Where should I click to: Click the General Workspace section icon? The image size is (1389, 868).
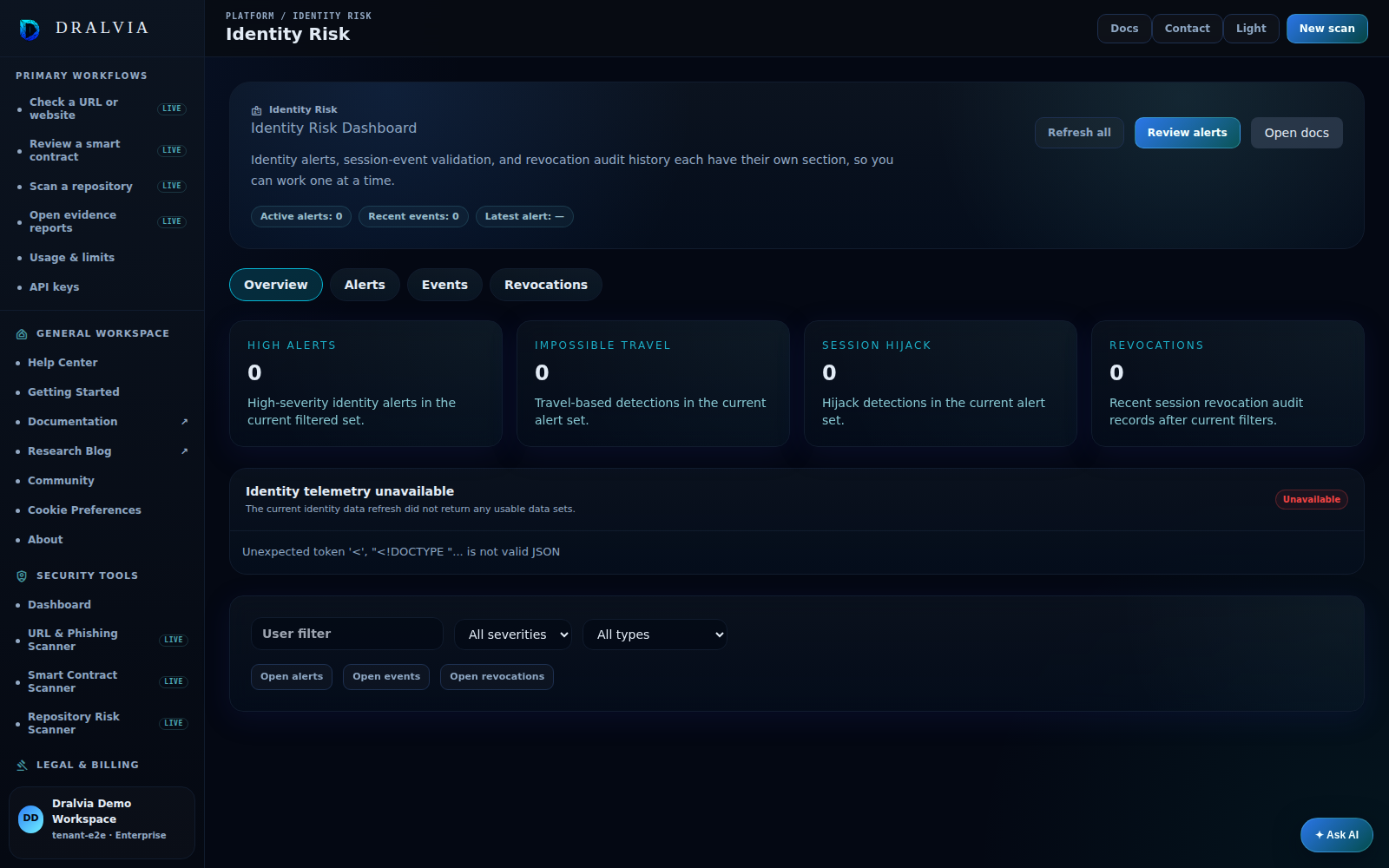tap(22, 334)
